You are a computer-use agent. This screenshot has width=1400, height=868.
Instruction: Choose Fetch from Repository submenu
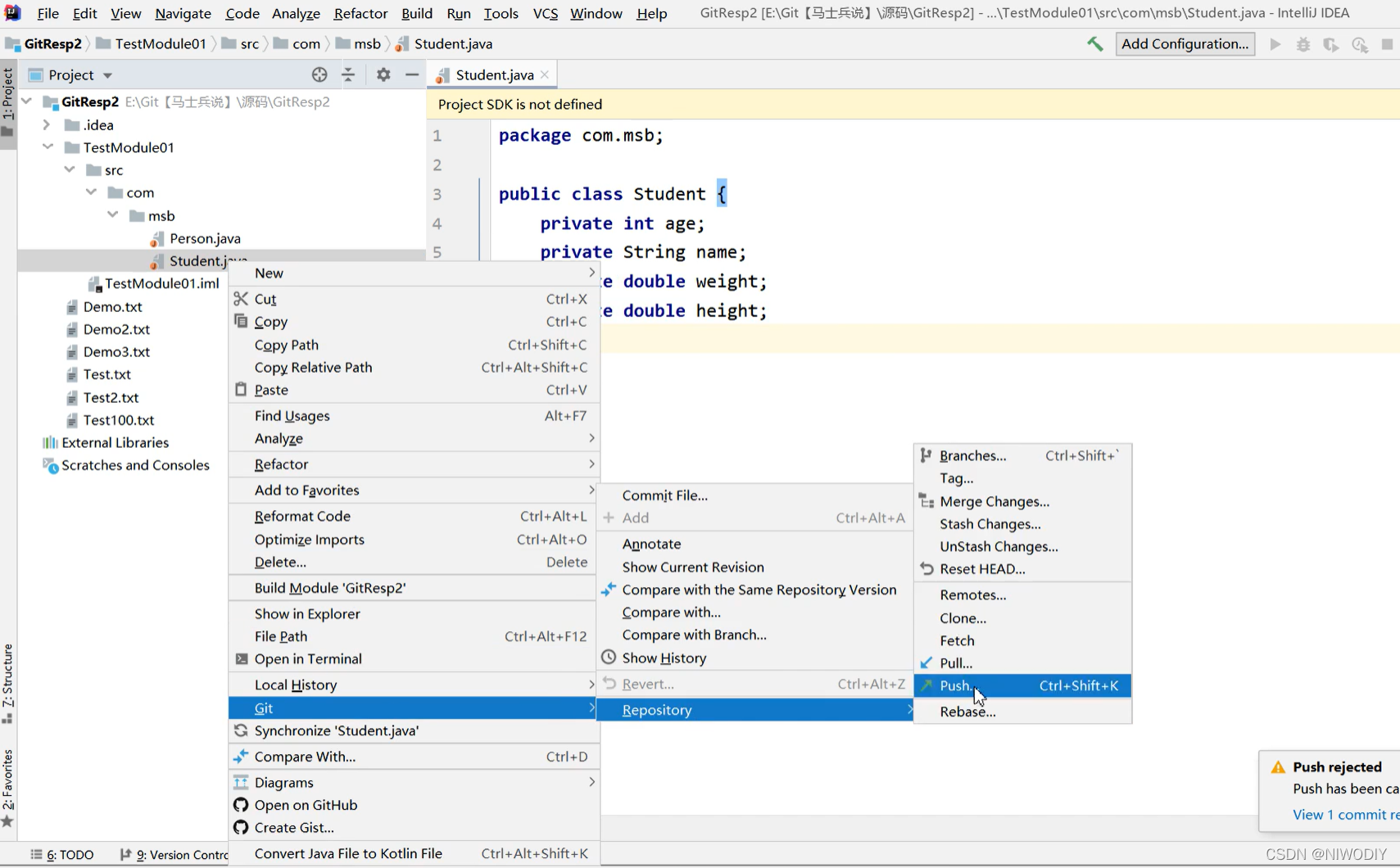pyautogui.click(x=1022, y=640)
